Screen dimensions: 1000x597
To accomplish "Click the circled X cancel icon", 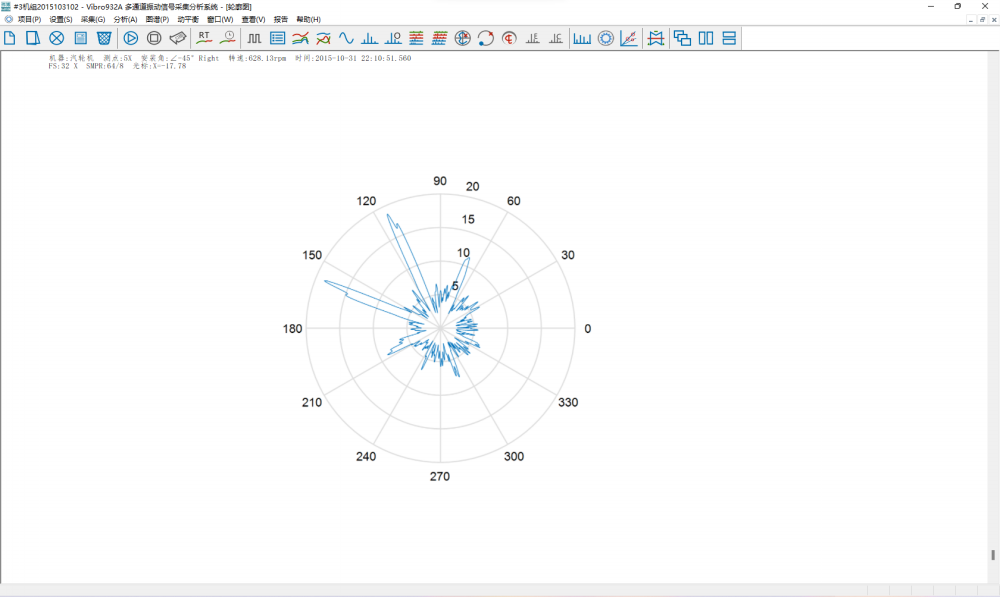I will [57, 38].
